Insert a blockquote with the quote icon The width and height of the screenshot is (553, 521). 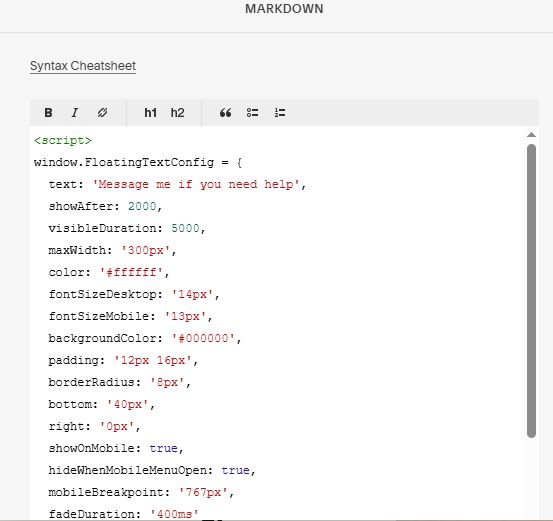click(x=225, y=113)
